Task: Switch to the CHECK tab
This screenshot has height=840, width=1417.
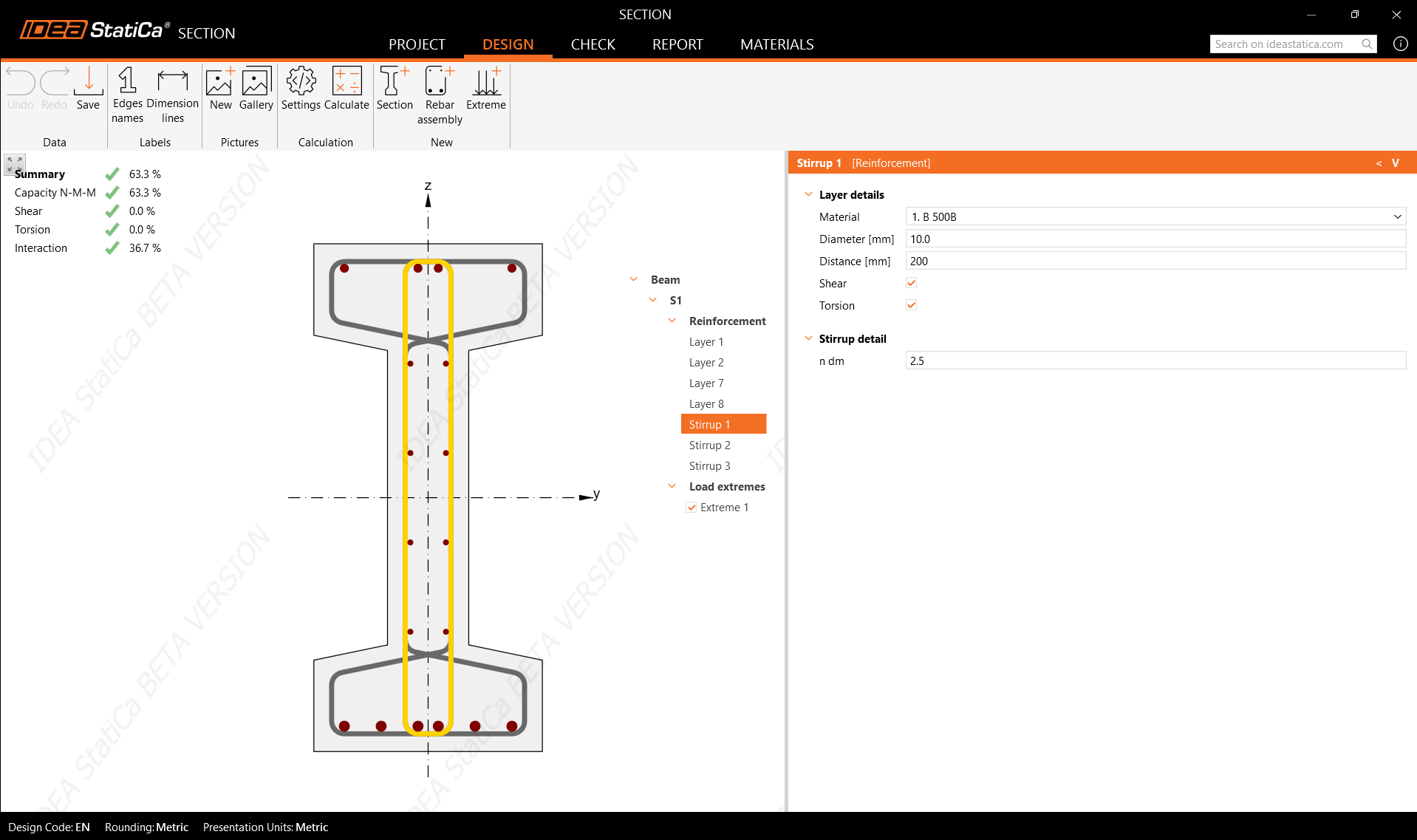Action: pos(593,44)
